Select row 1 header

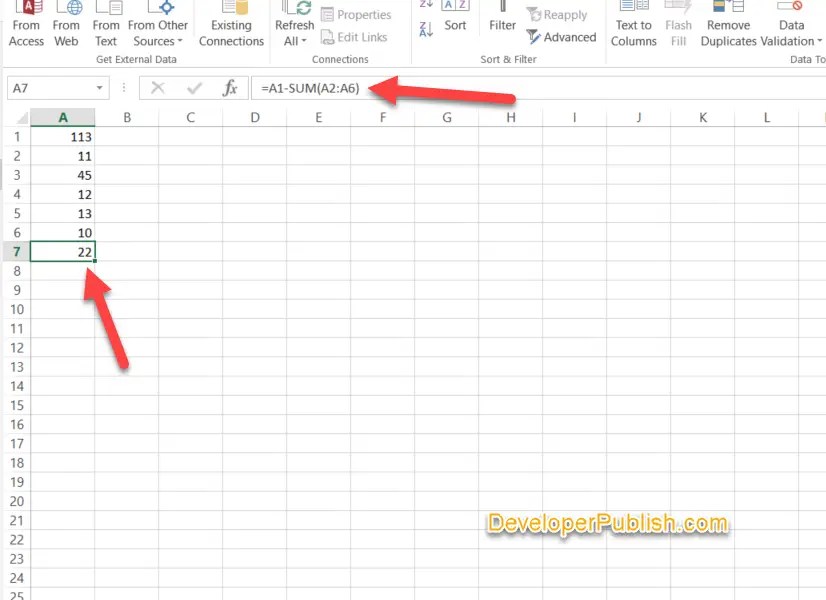pyautogui.click(x=17, y=137)
